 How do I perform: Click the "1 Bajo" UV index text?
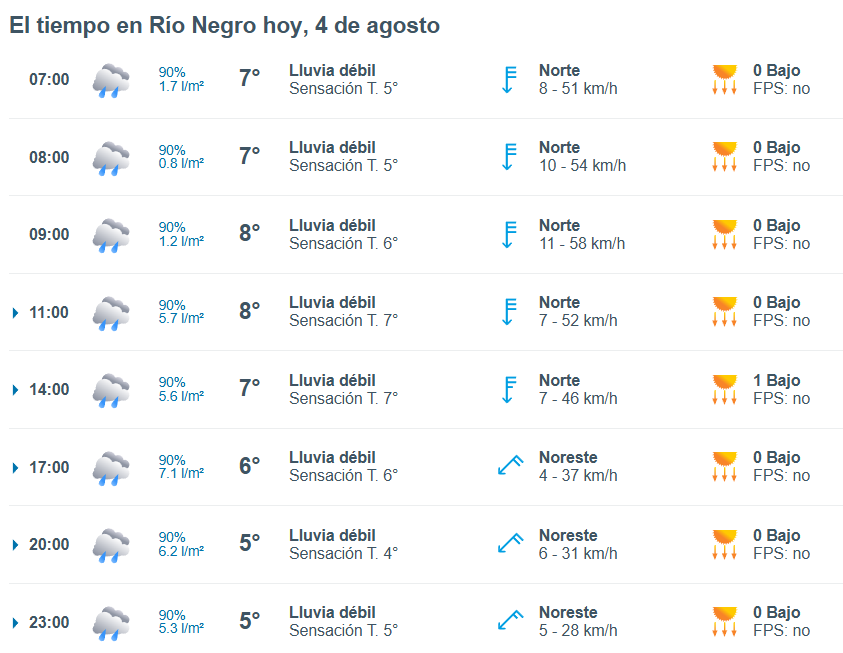[x=776, y=381]
